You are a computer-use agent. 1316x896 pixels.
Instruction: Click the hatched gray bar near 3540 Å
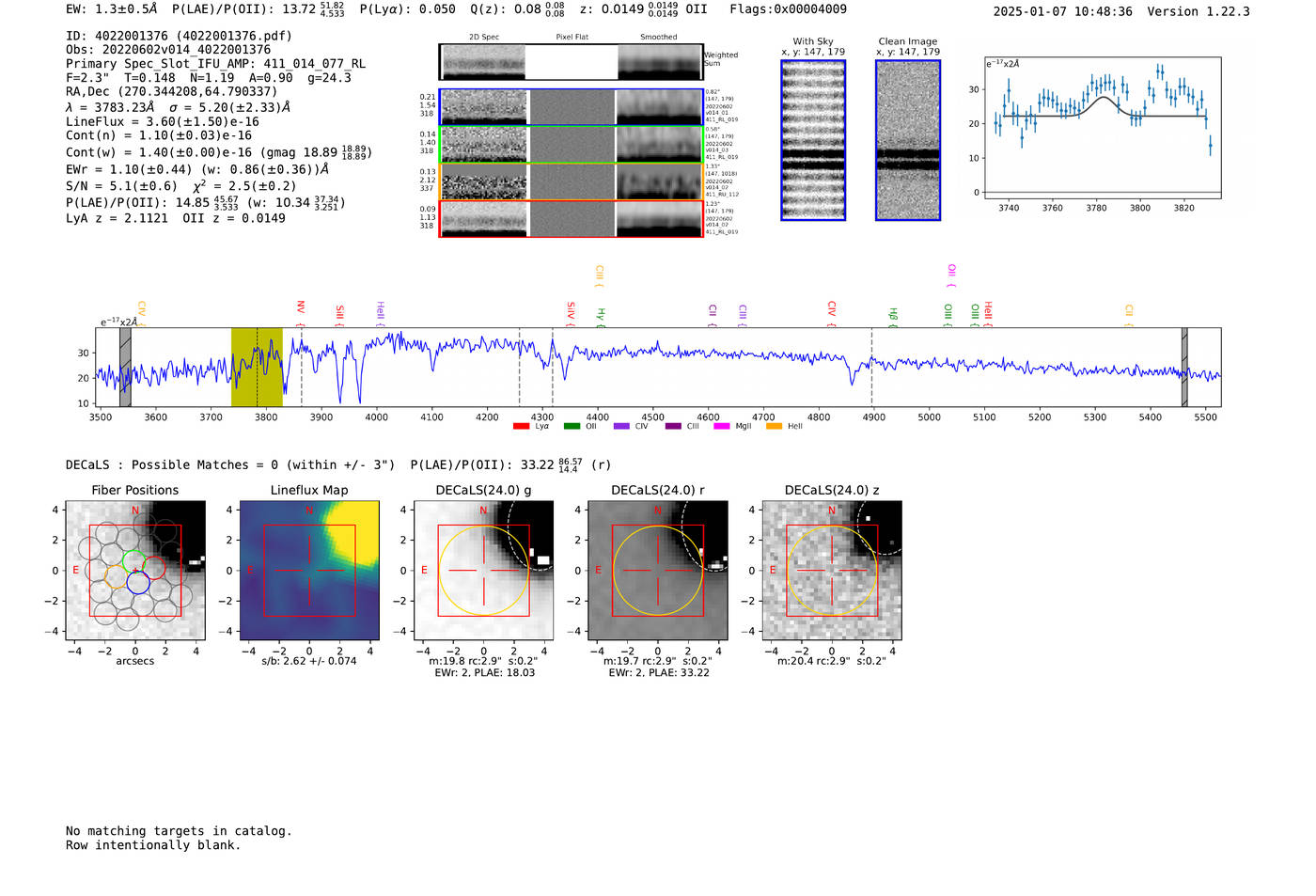click(125, 368)
